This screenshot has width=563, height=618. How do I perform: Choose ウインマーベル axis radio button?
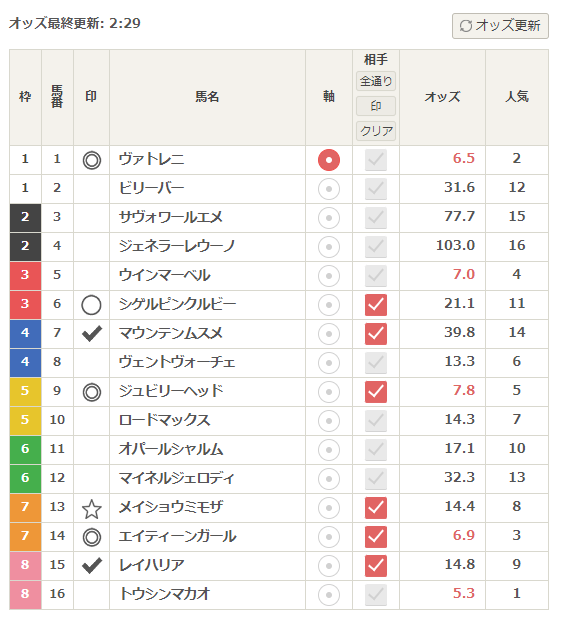coord(329,276)
